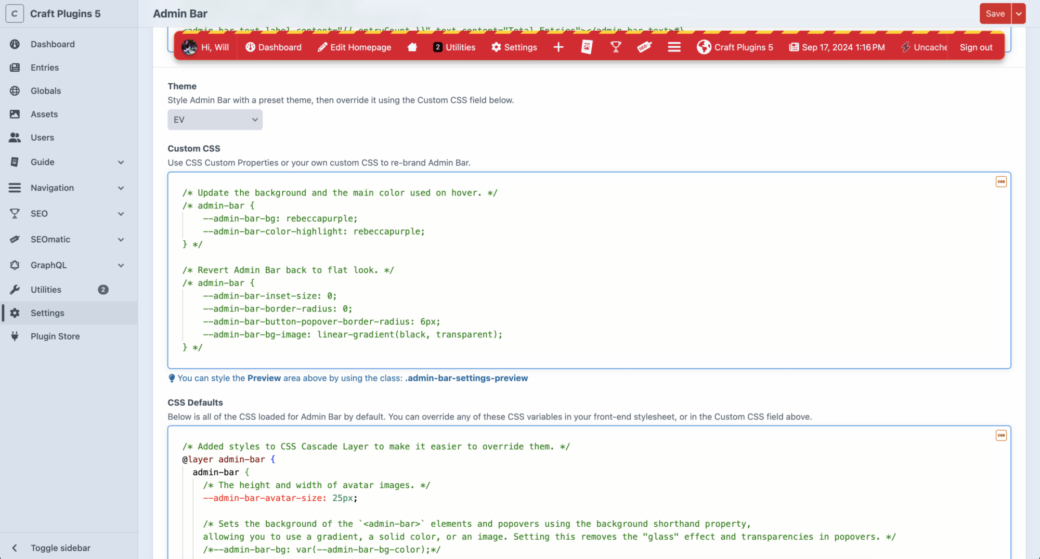Screen dimensions: 1040x559
Task: Click the red Save button
Action: (x=995, y=13)
